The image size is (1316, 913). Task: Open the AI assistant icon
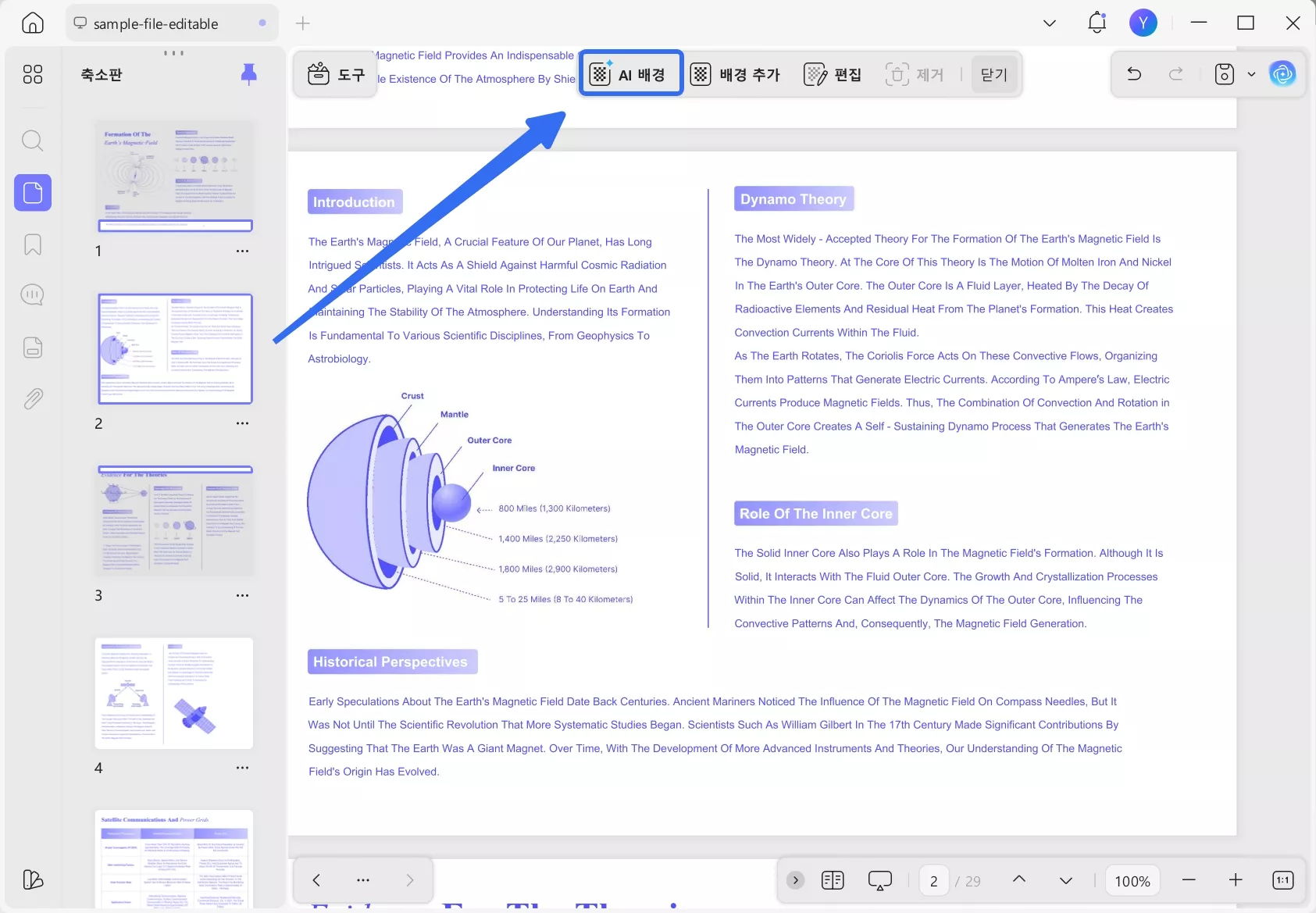coord(1282,74)
